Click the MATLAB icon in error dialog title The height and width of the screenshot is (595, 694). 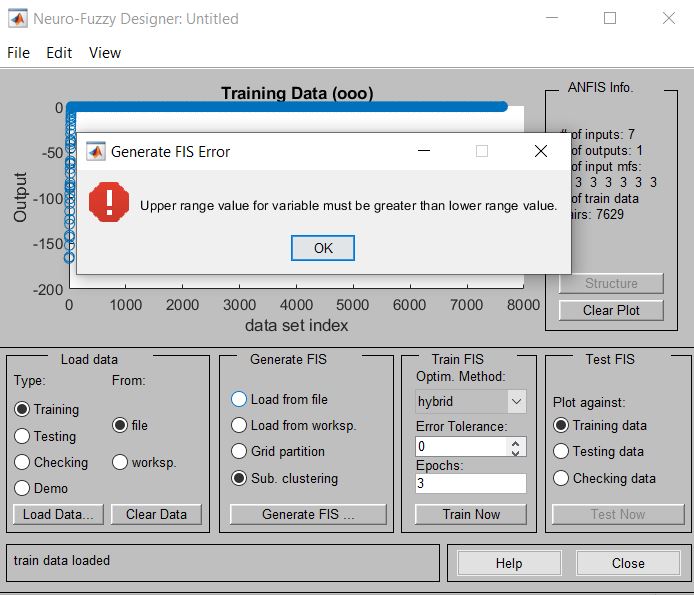click(x=96, y=151)
